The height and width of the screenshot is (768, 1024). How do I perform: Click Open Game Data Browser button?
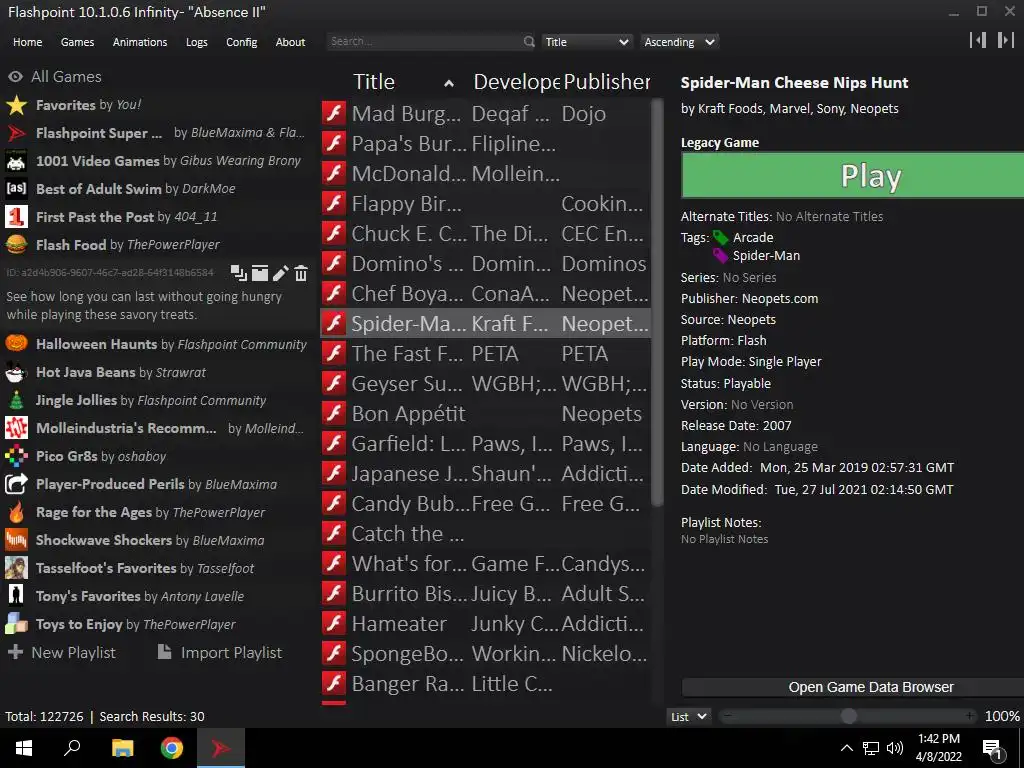tap(853, 687)
